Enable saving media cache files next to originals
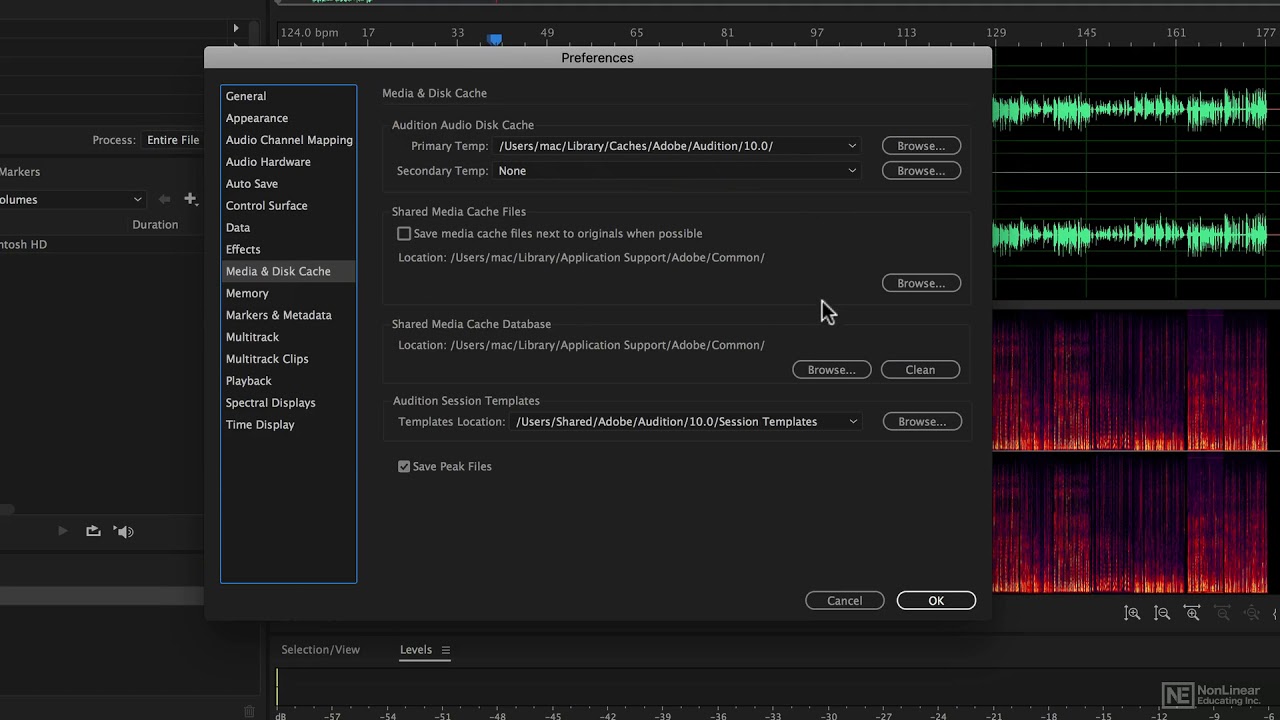This screenshot has height=720, width=1280. pyautogui.click(x=404, y=233)
